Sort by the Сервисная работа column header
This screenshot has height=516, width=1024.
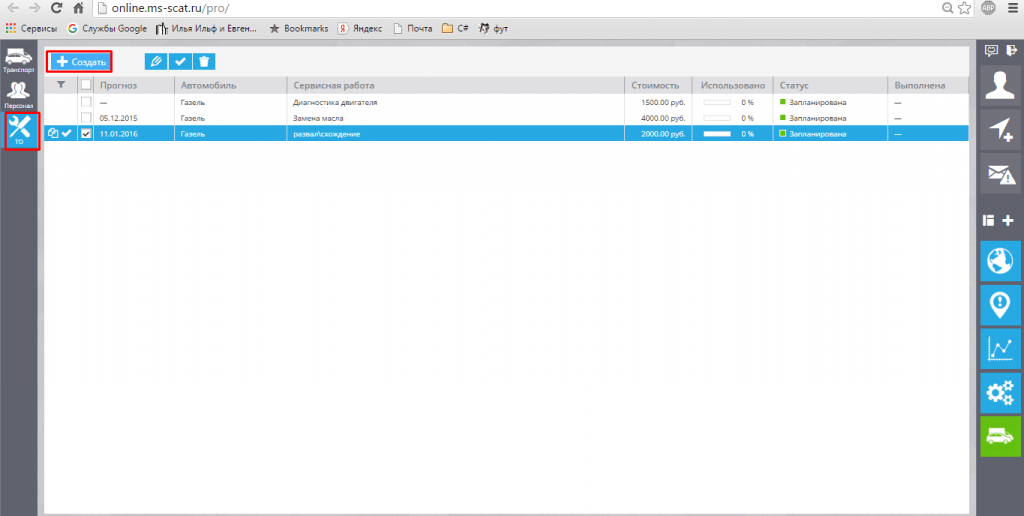[x=456, y=85]
